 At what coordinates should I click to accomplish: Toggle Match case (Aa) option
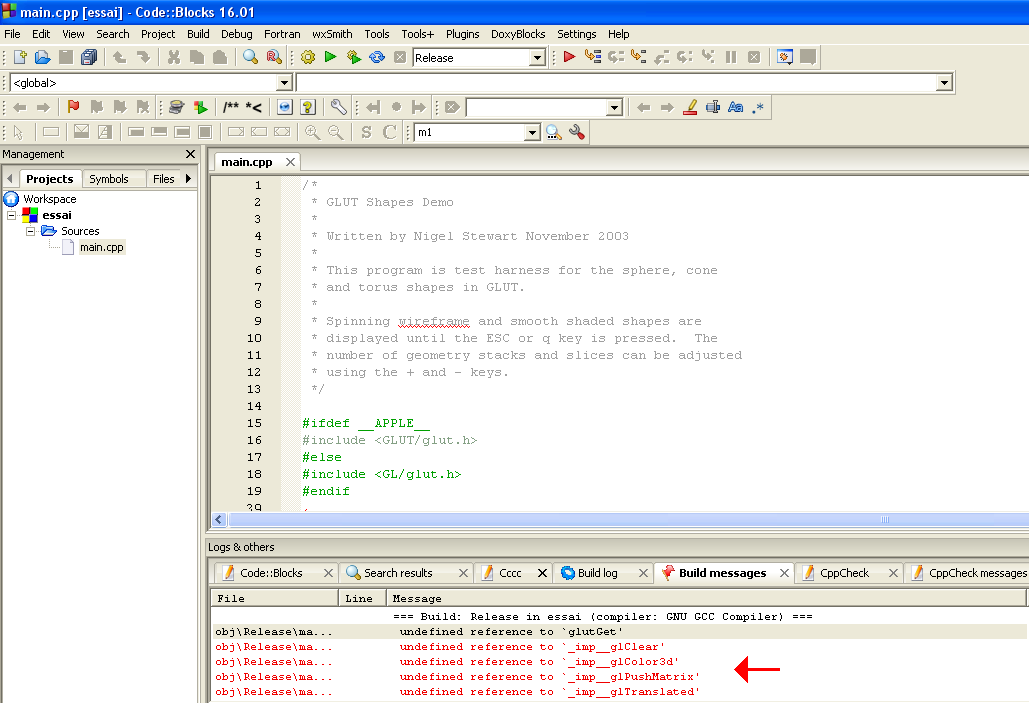click(x=736, y=107)
